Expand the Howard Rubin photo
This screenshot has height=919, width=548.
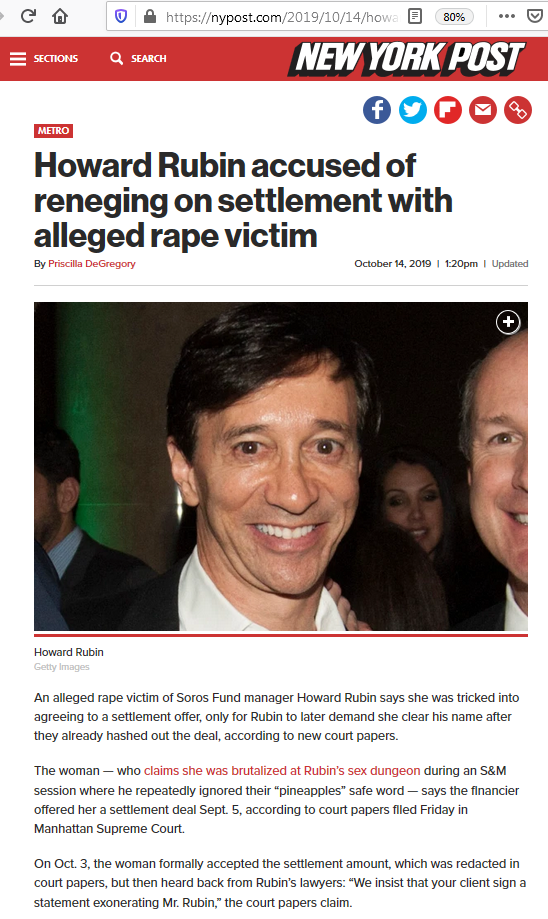click(508, 322)
